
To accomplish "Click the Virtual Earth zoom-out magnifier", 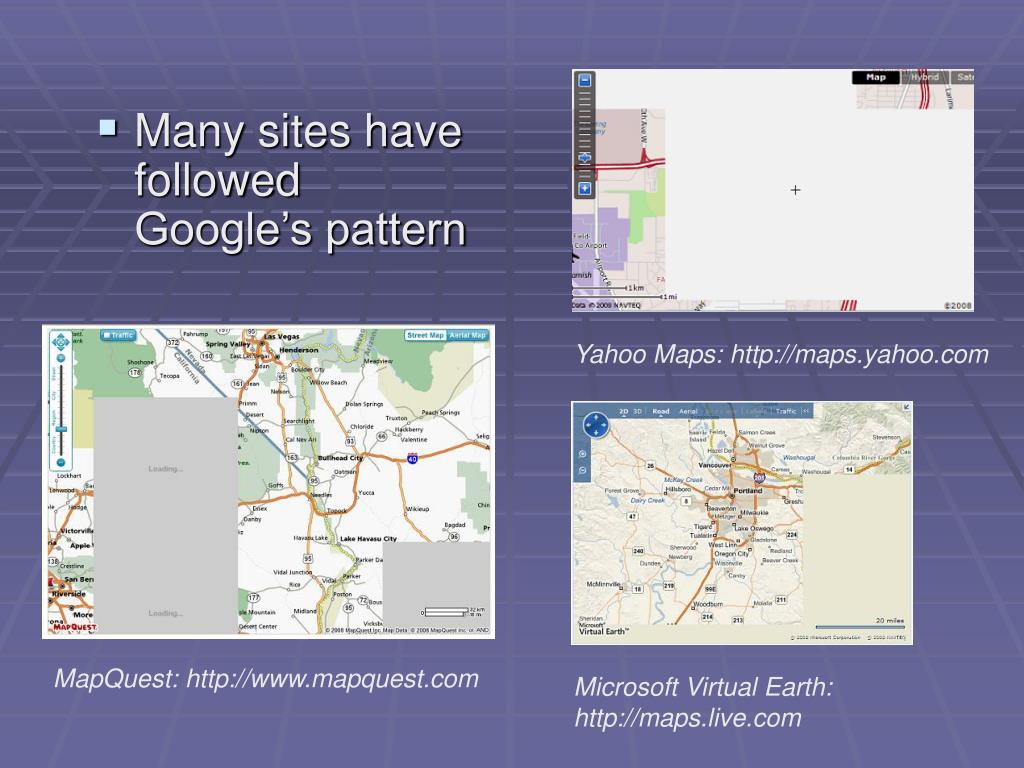I will click(x=583, y=470).
